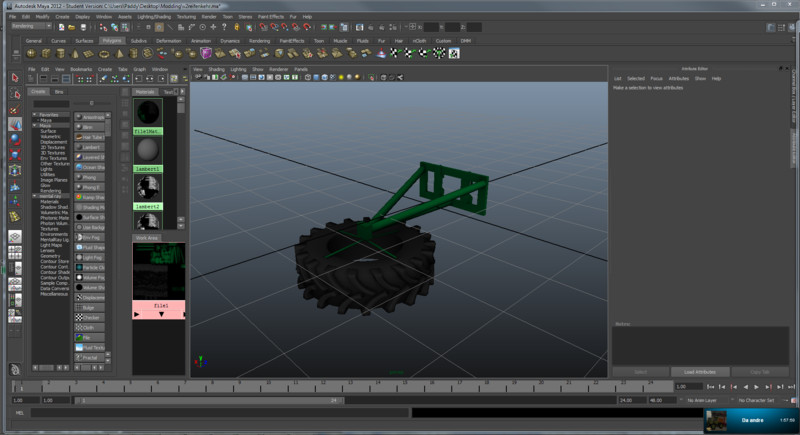Activate the Move tool in the toolbox
Image resolution: width=800 pixels, height=435 pixels.
(x=15, y=124)
